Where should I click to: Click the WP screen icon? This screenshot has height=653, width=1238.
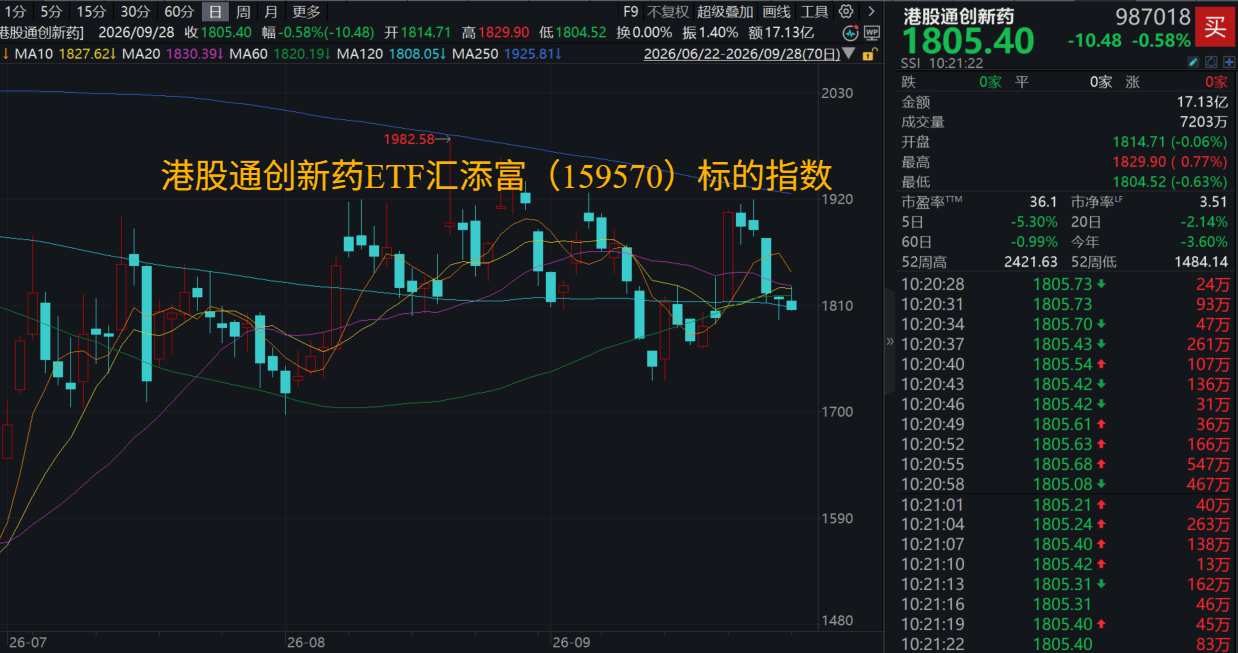pyautogui.click(x=872, y=33)
